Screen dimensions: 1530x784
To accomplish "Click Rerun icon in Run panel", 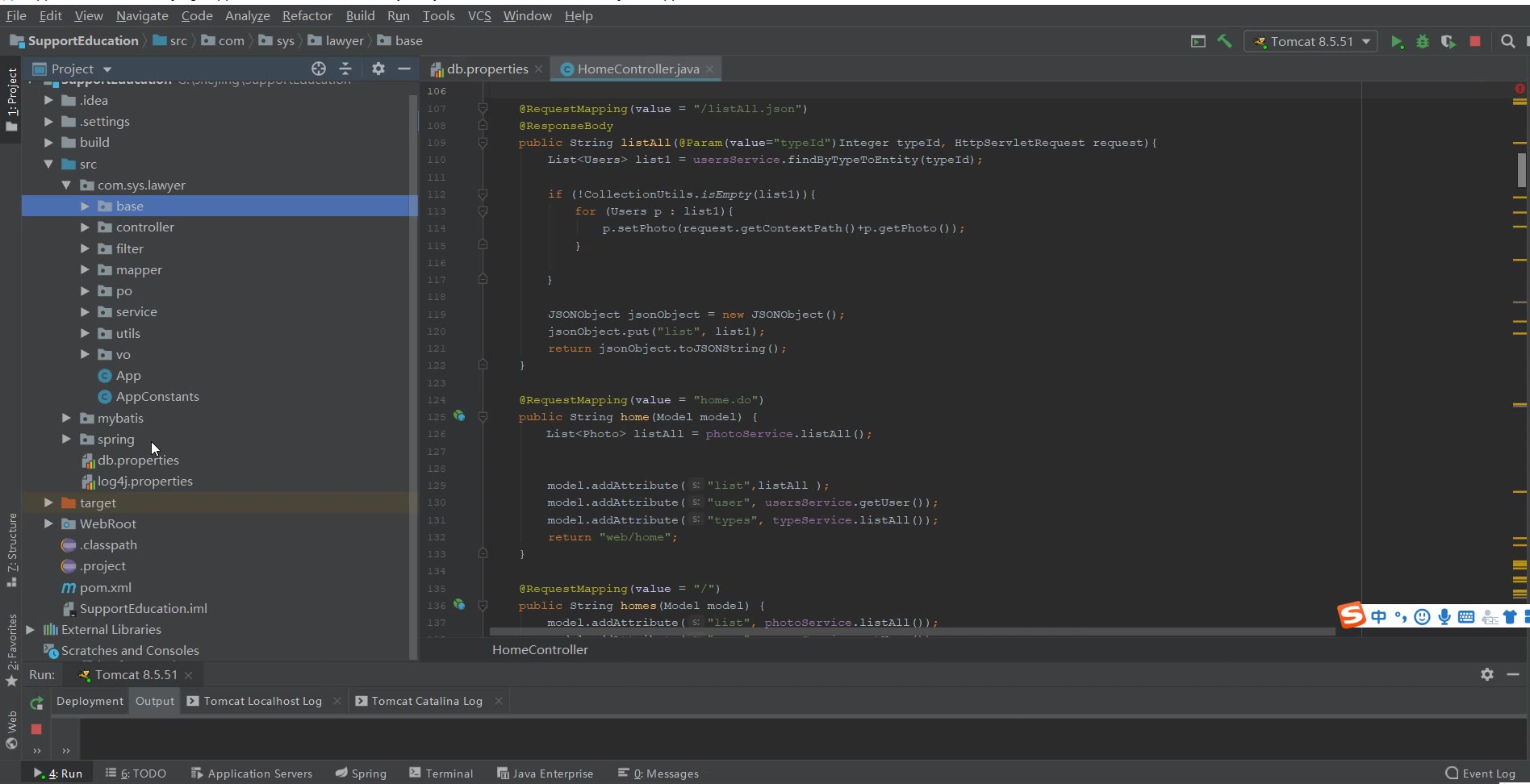I will pos(36,703).
